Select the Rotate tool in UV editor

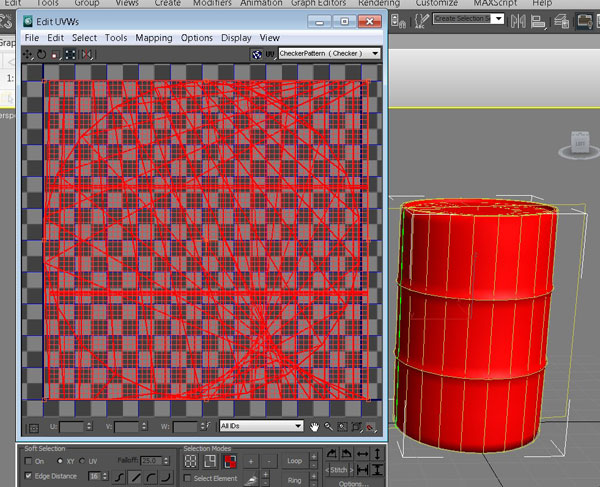pyautogui.click(x=41, y=54)
